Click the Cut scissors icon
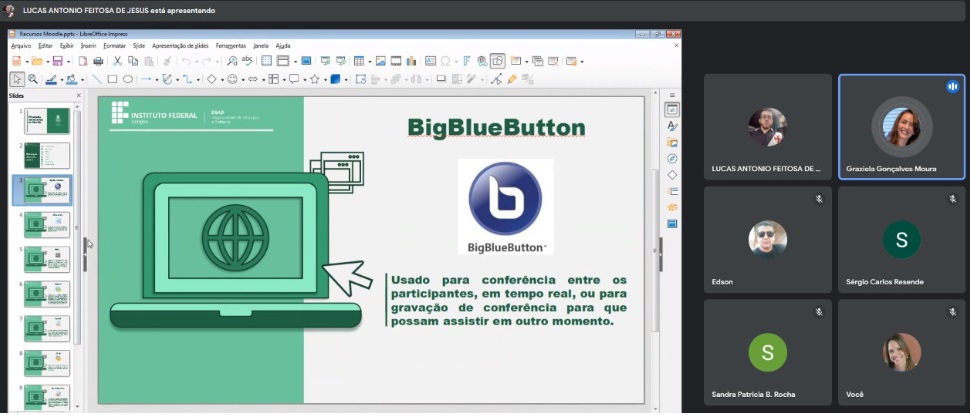This screenshot has width=970, height=415. click(118, 61)
